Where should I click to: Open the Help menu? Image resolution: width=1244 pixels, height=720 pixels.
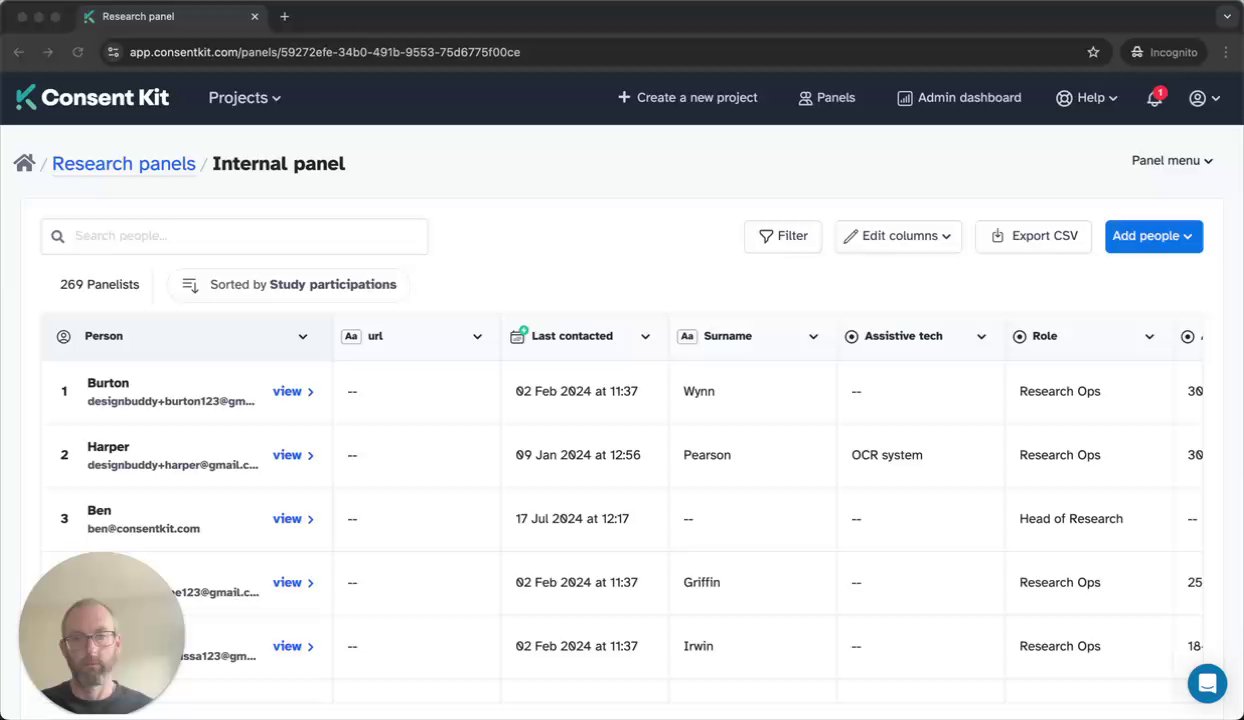tap(1087, 98)
